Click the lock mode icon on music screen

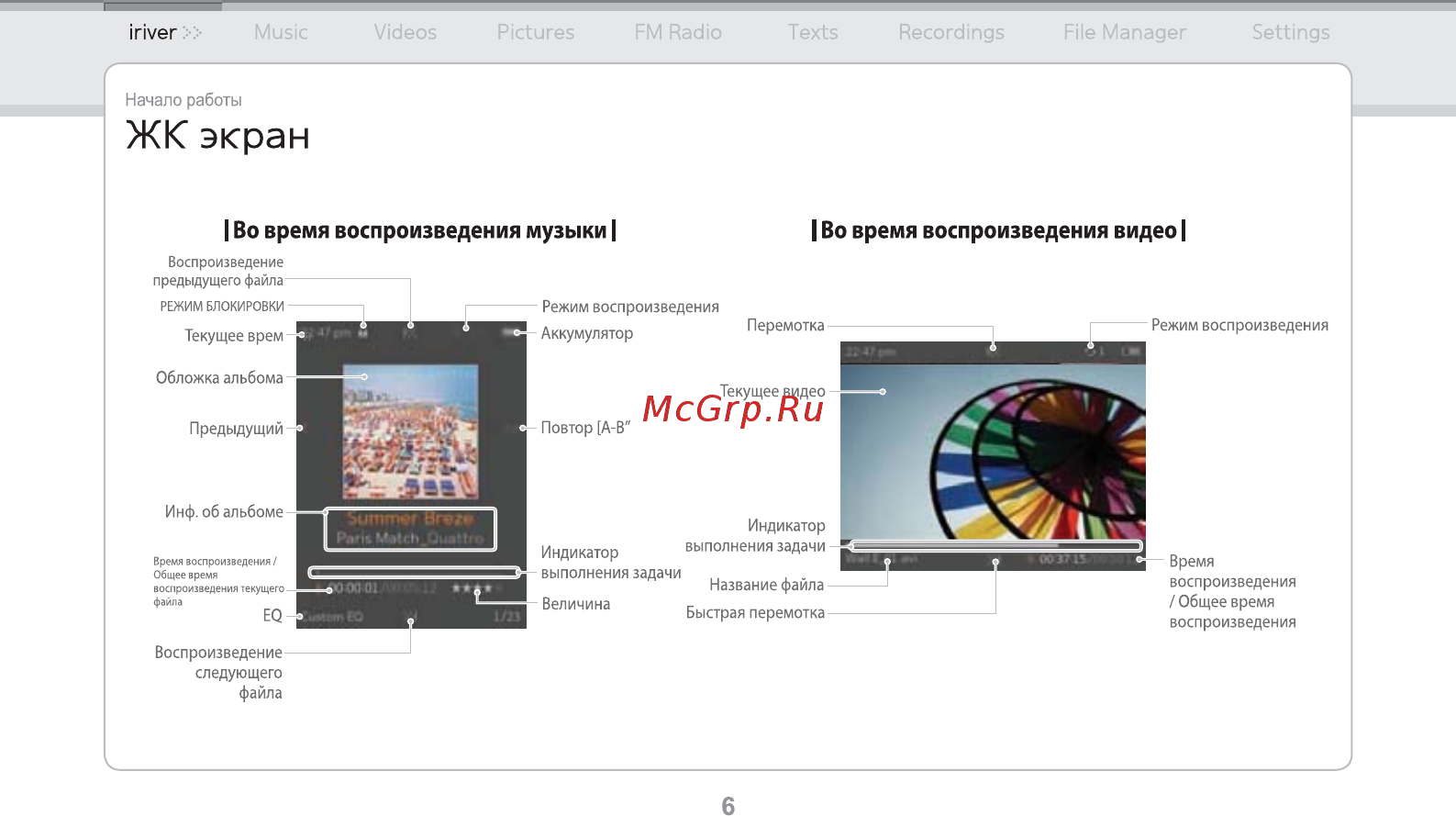pos(363,332)
